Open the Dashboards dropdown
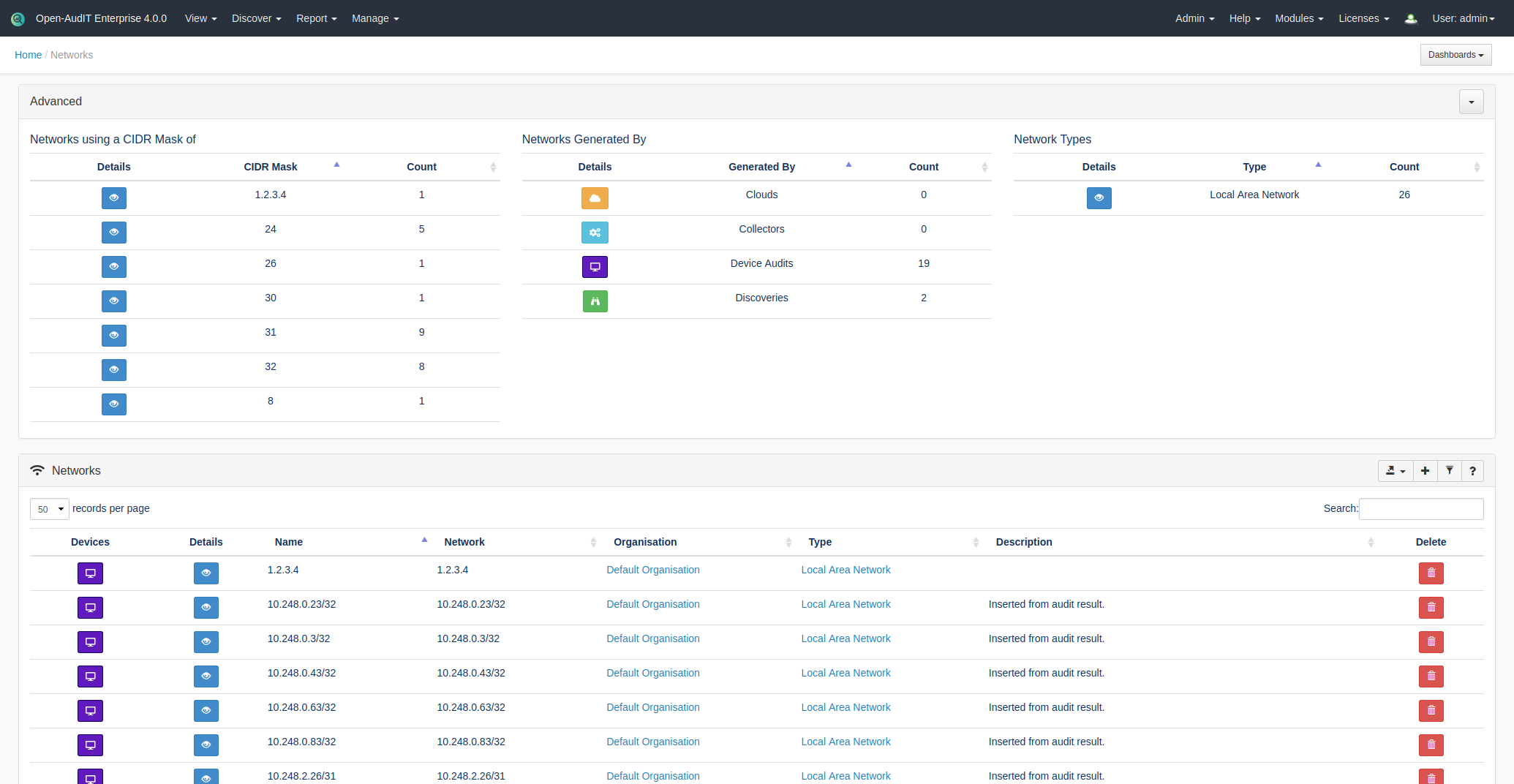The height and width of the screenshot is (784, 1514). (x=1455, y=55)
